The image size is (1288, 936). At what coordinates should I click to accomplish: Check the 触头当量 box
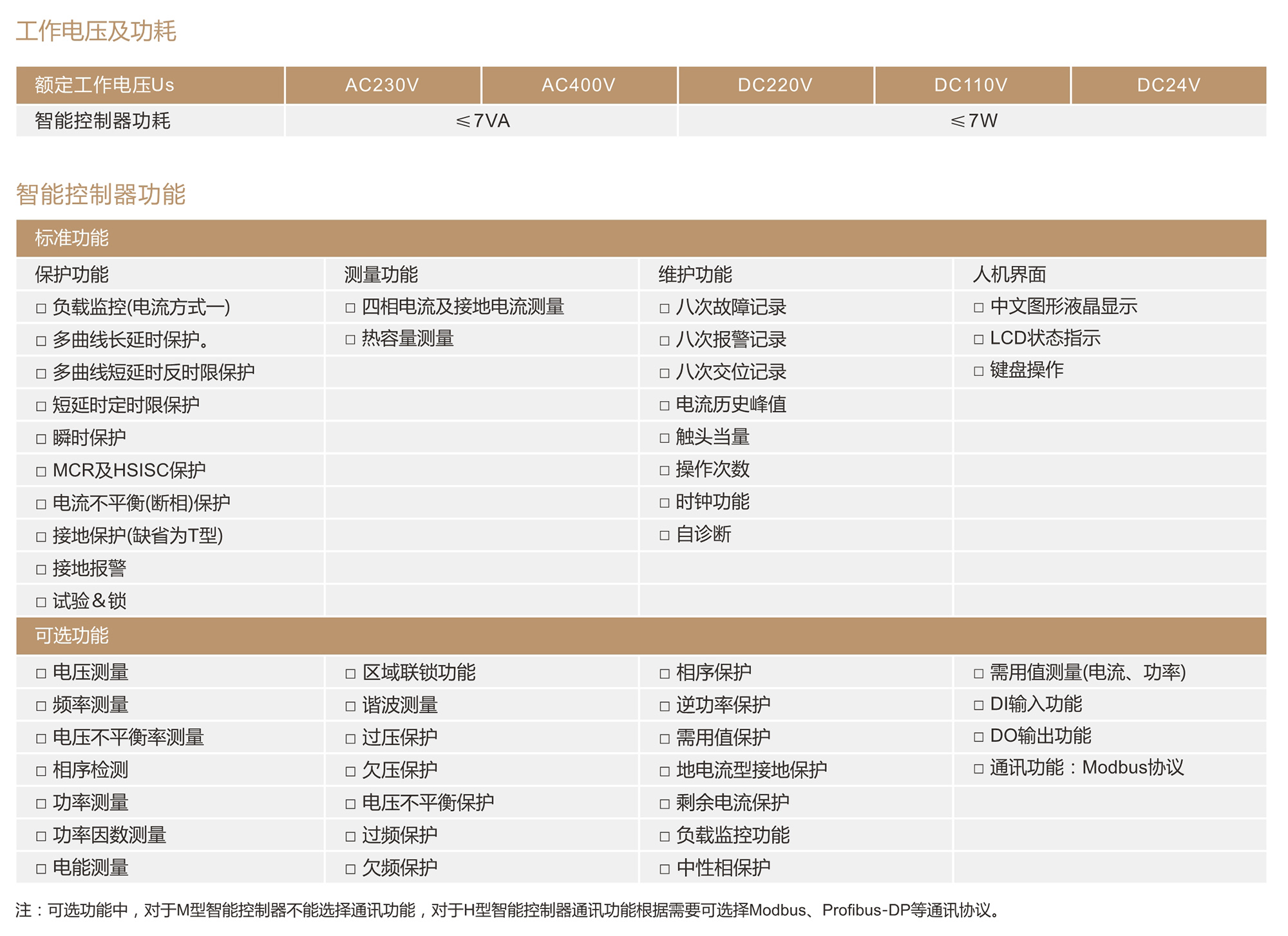pos(665,438)
